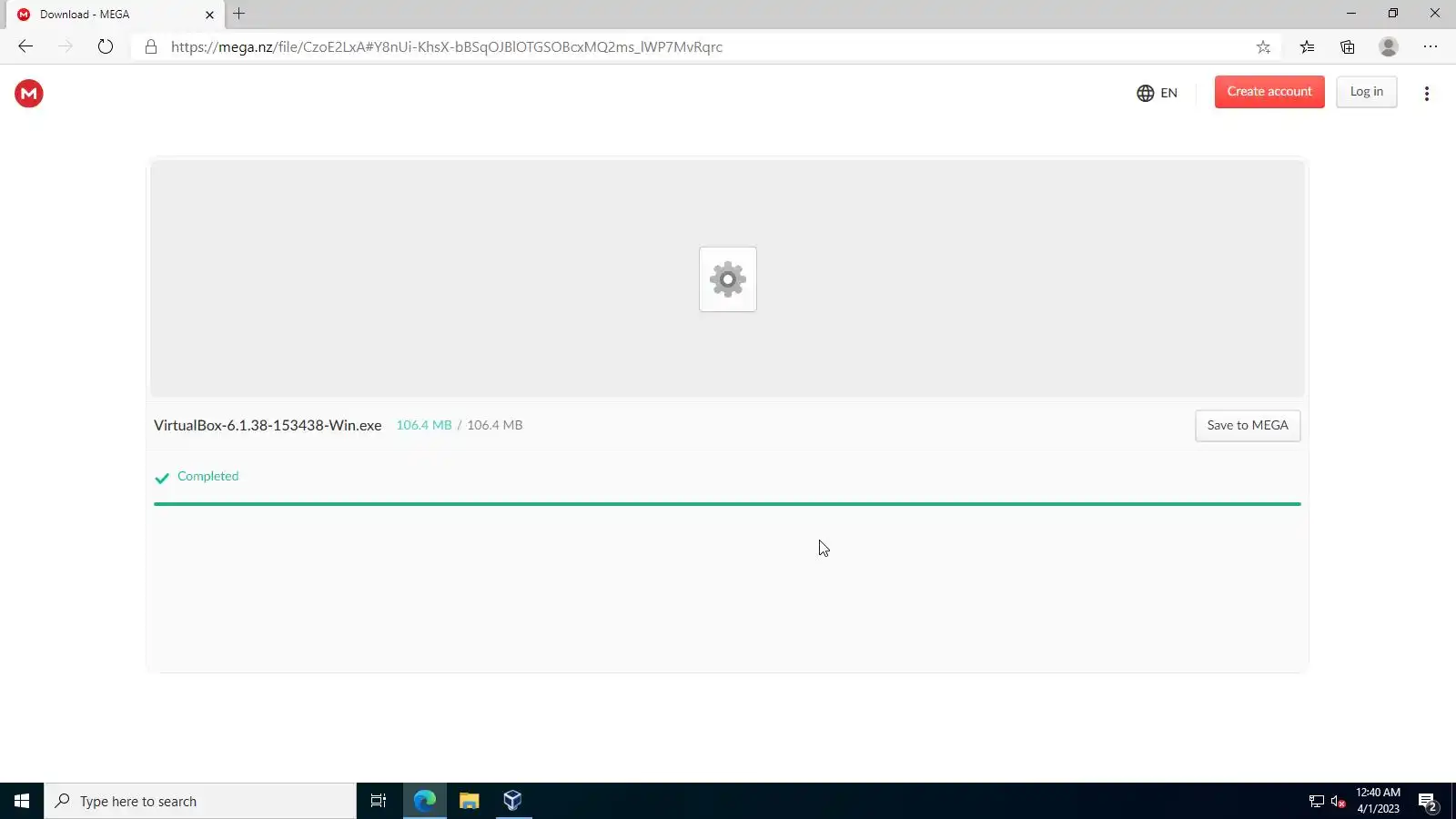
Task: Click the VirtualBox taskbar icon
Action: pos(513,801)
